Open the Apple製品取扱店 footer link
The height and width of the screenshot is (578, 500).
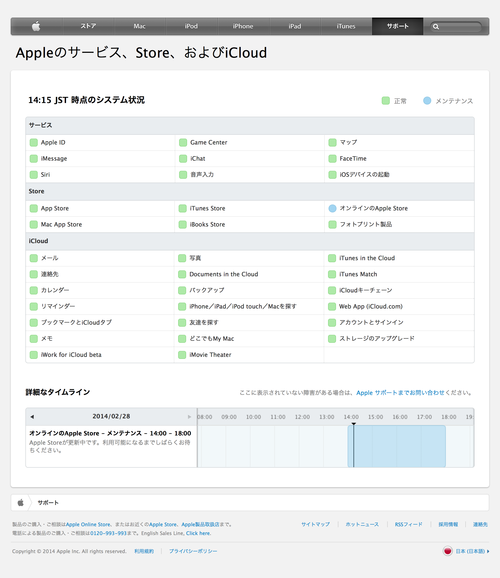click(x=200, y=524)
